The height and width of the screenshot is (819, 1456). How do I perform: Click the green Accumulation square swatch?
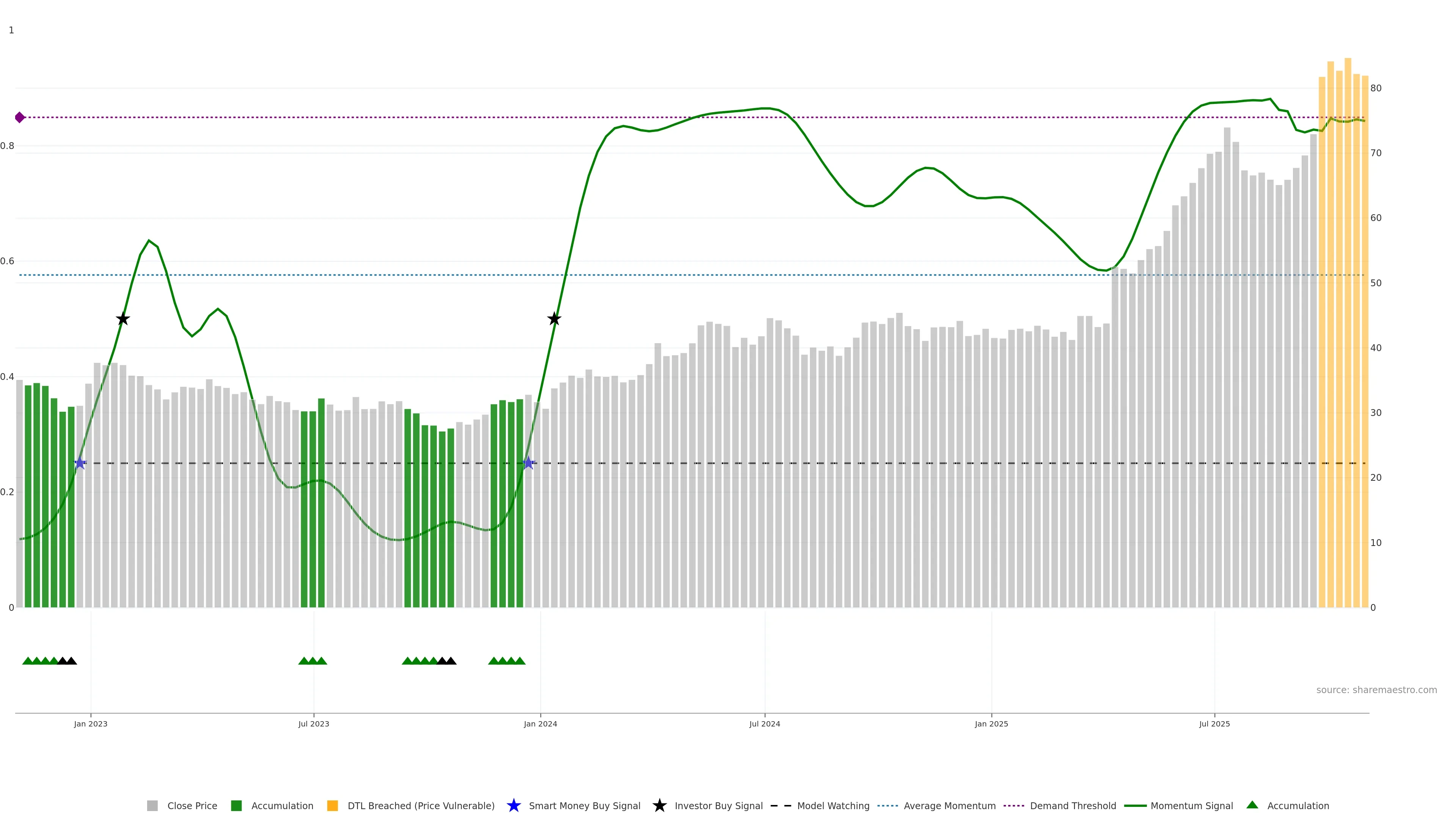236,806
